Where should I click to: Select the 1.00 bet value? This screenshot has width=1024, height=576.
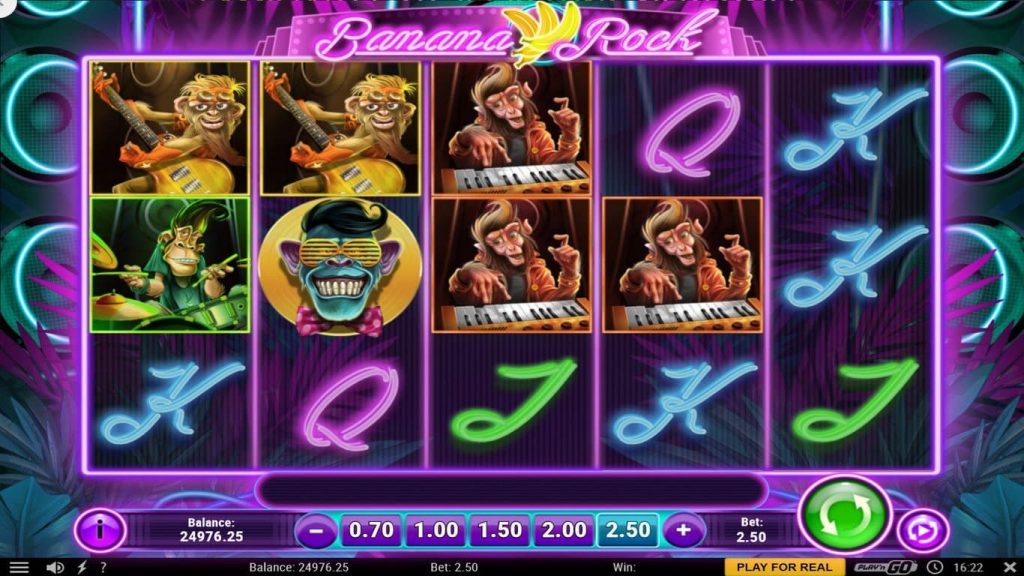[436, 530]
